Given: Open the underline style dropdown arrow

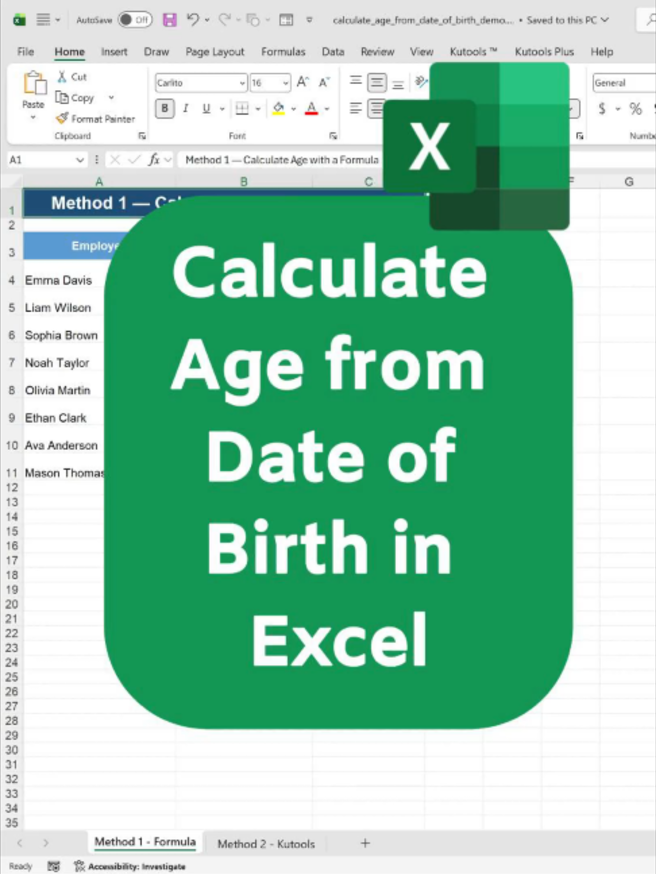Looking at the screenshot, I should [x=222, y=109].
